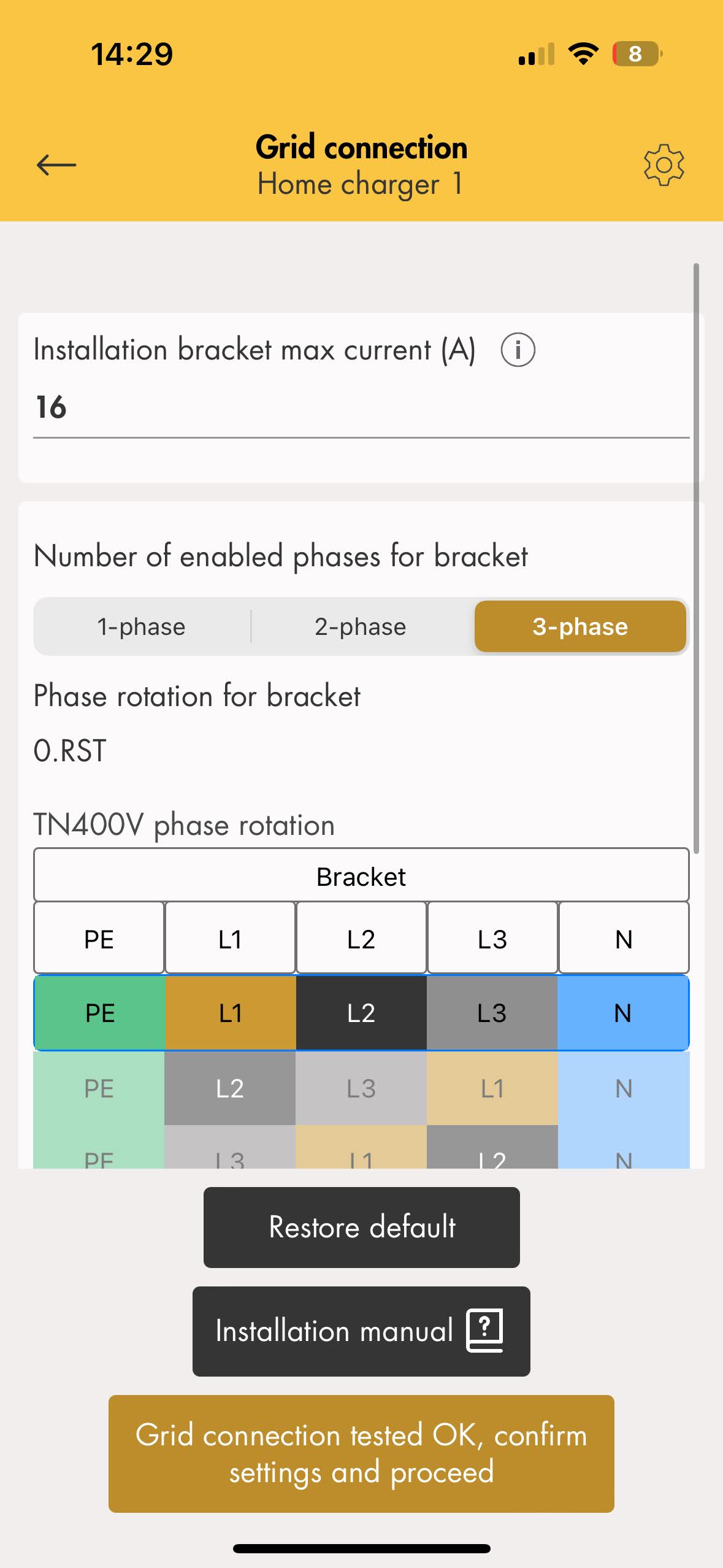Choose the PE L3 L1 L2 N rotation row

(x=361, y=1153)
